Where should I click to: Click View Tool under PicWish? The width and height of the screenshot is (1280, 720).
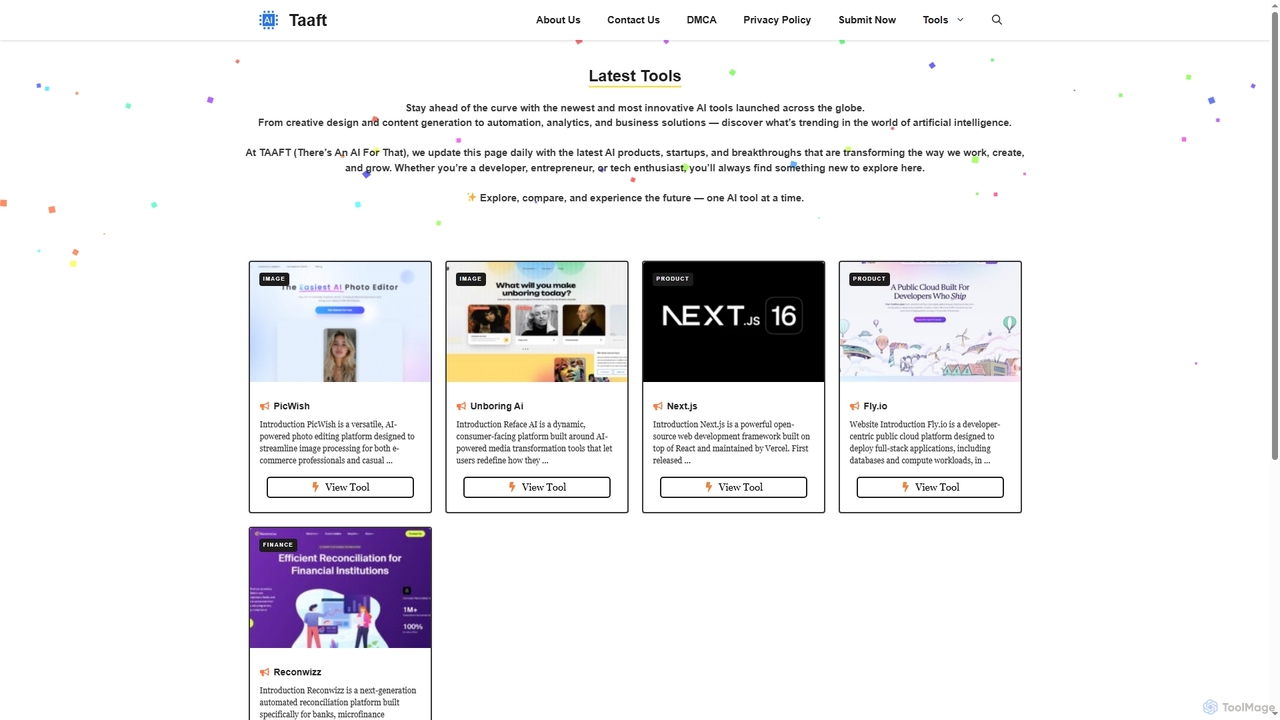pos(340,487)
